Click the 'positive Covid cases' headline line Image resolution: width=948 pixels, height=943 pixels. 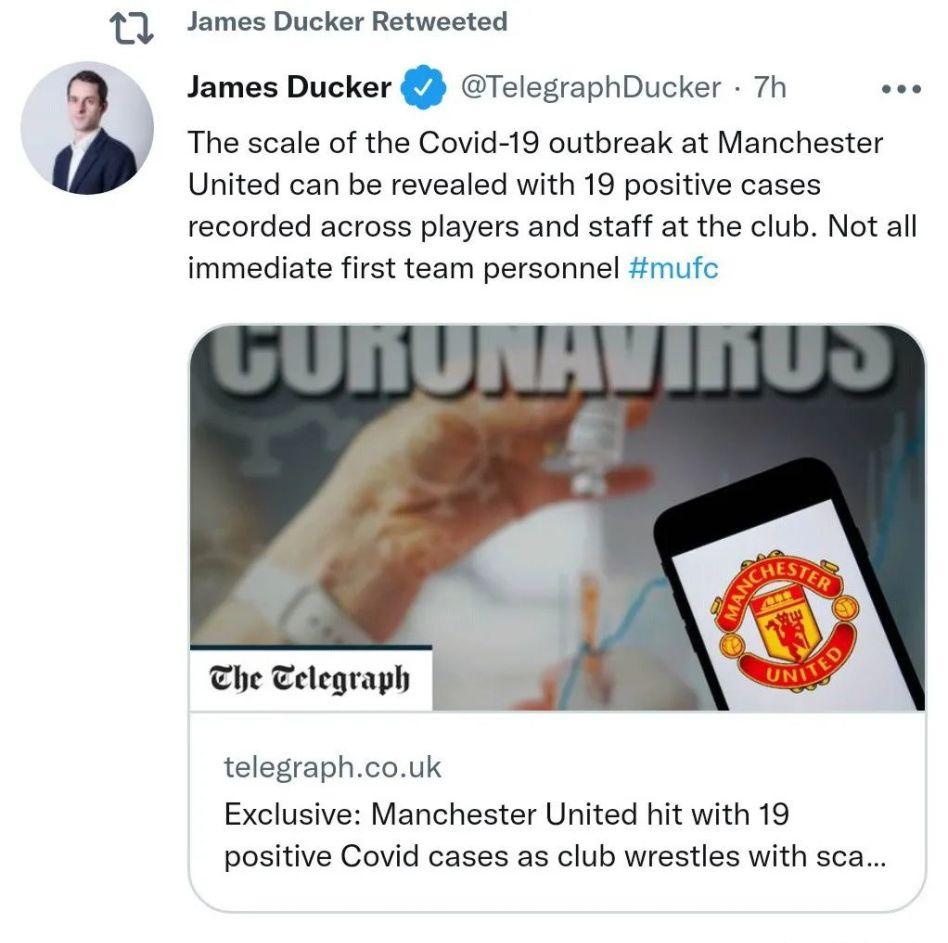point(555,857)
